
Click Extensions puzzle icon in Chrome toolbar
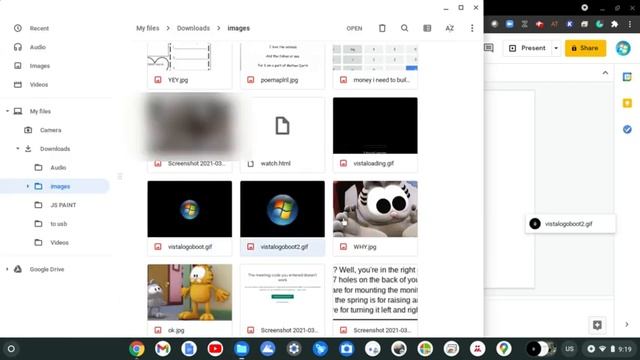[x=614, y=24]
